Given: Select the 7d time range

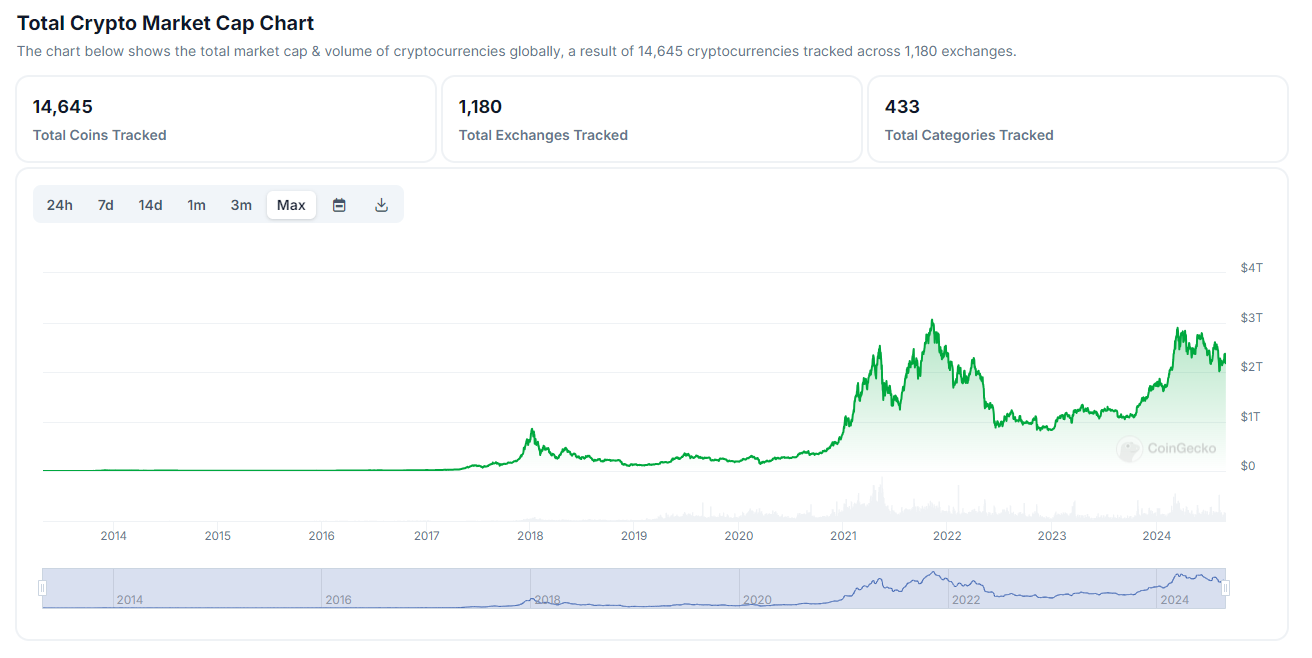Looking at the screenshot, I should click(105, 205).
